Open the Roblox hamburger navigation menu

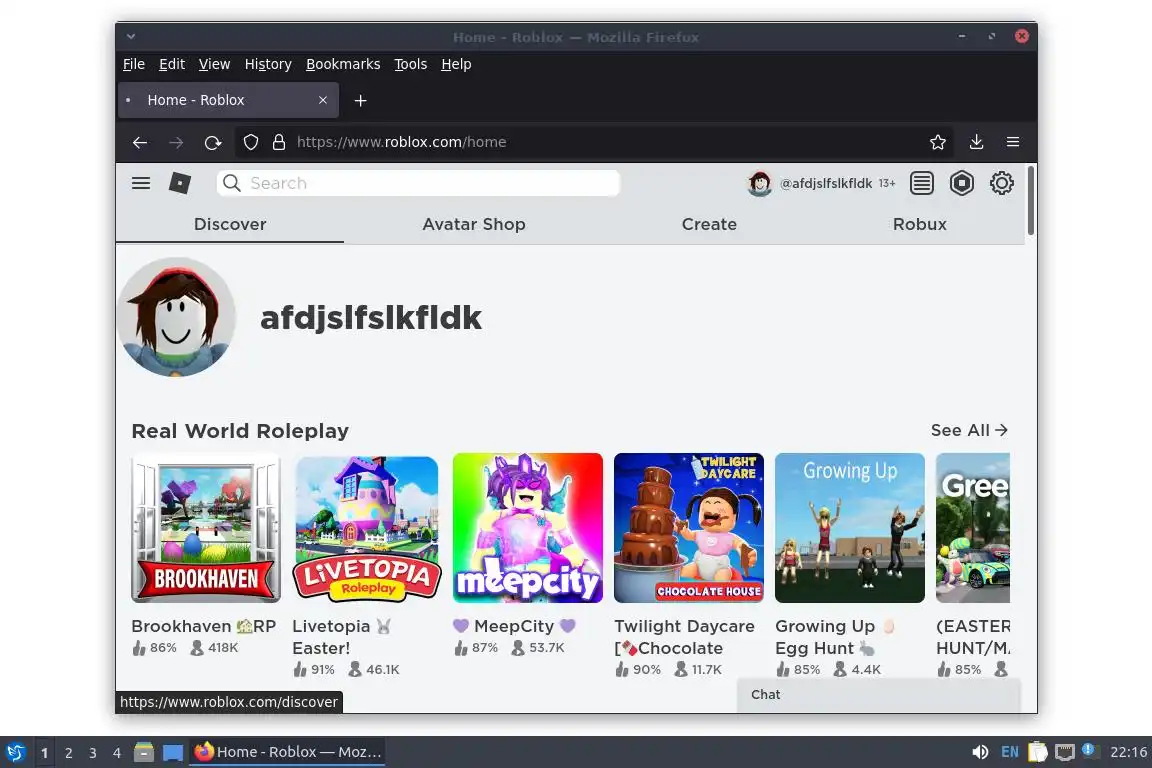[x=141, y=183]
